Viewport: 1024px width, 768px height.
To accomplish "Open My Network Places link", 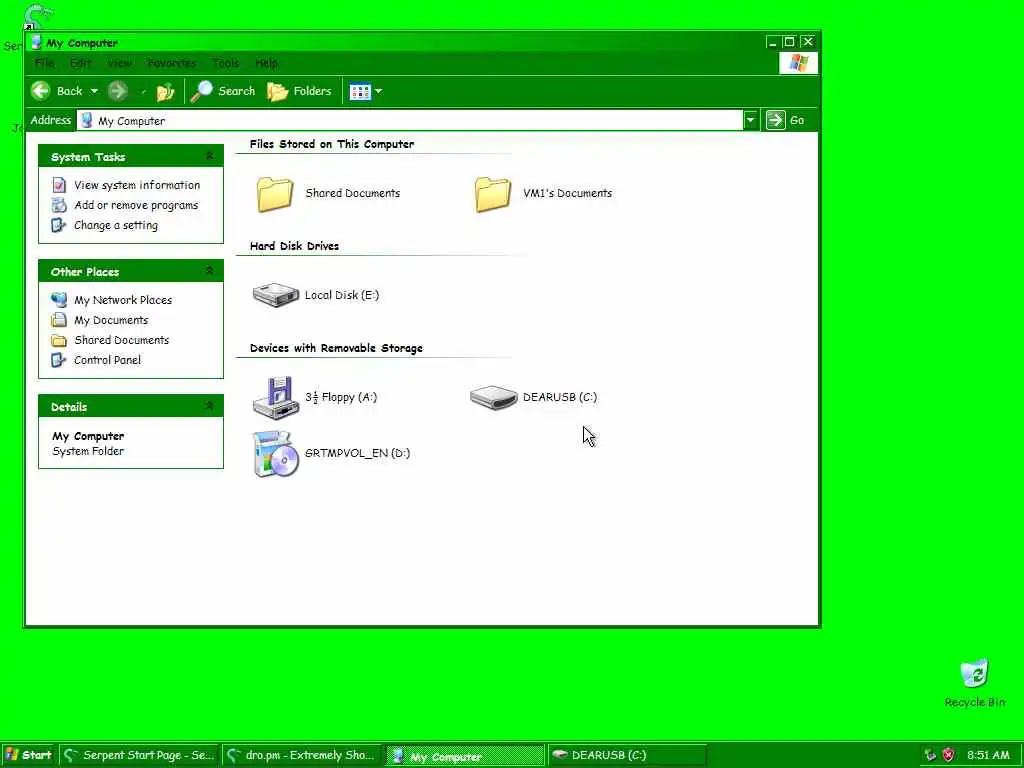I will (x=123, y=300).
